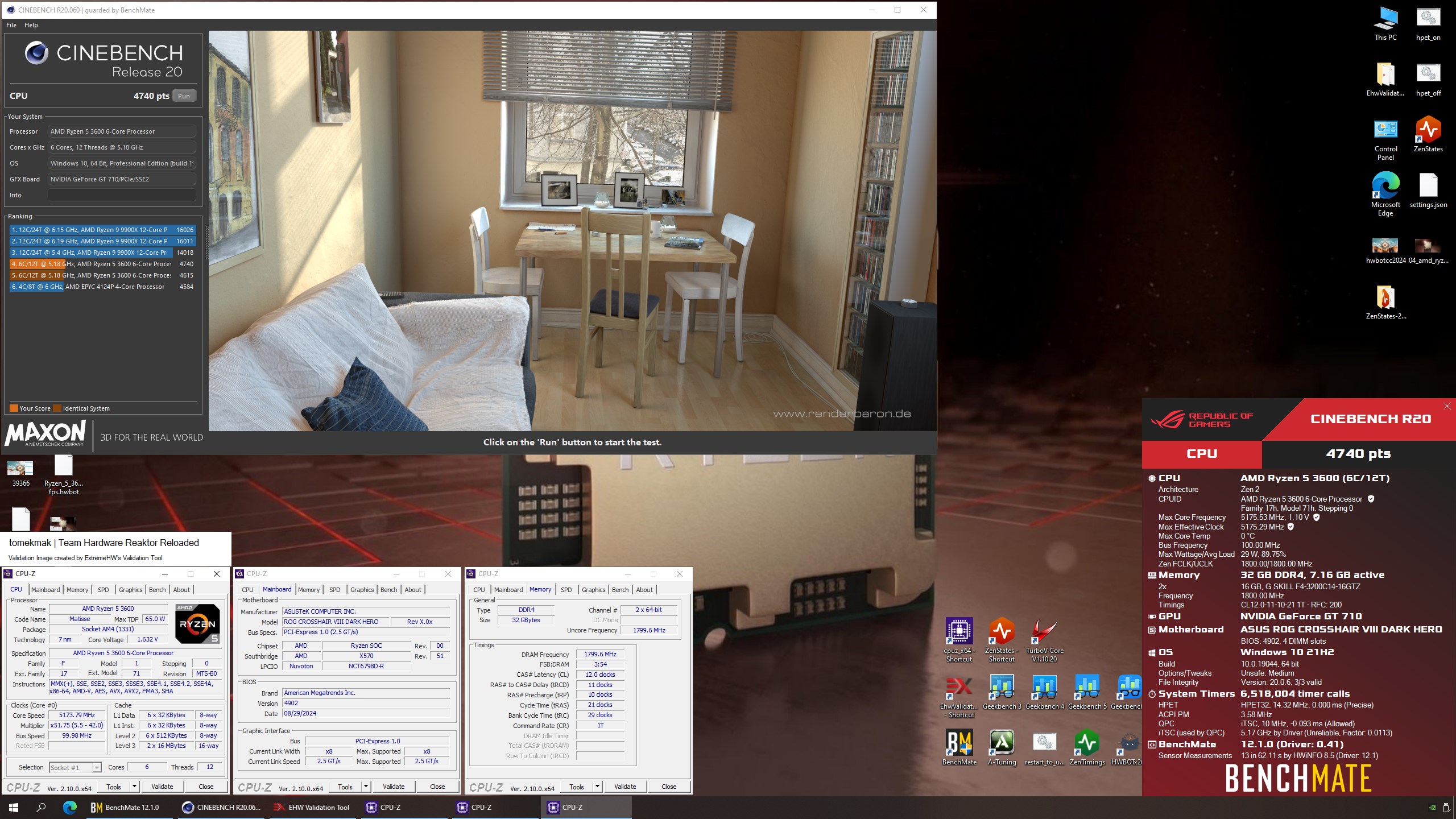Open hpet_off desktop shortcut
The height and width of the screenshot is (819, 1456).
click(1428, 80)
